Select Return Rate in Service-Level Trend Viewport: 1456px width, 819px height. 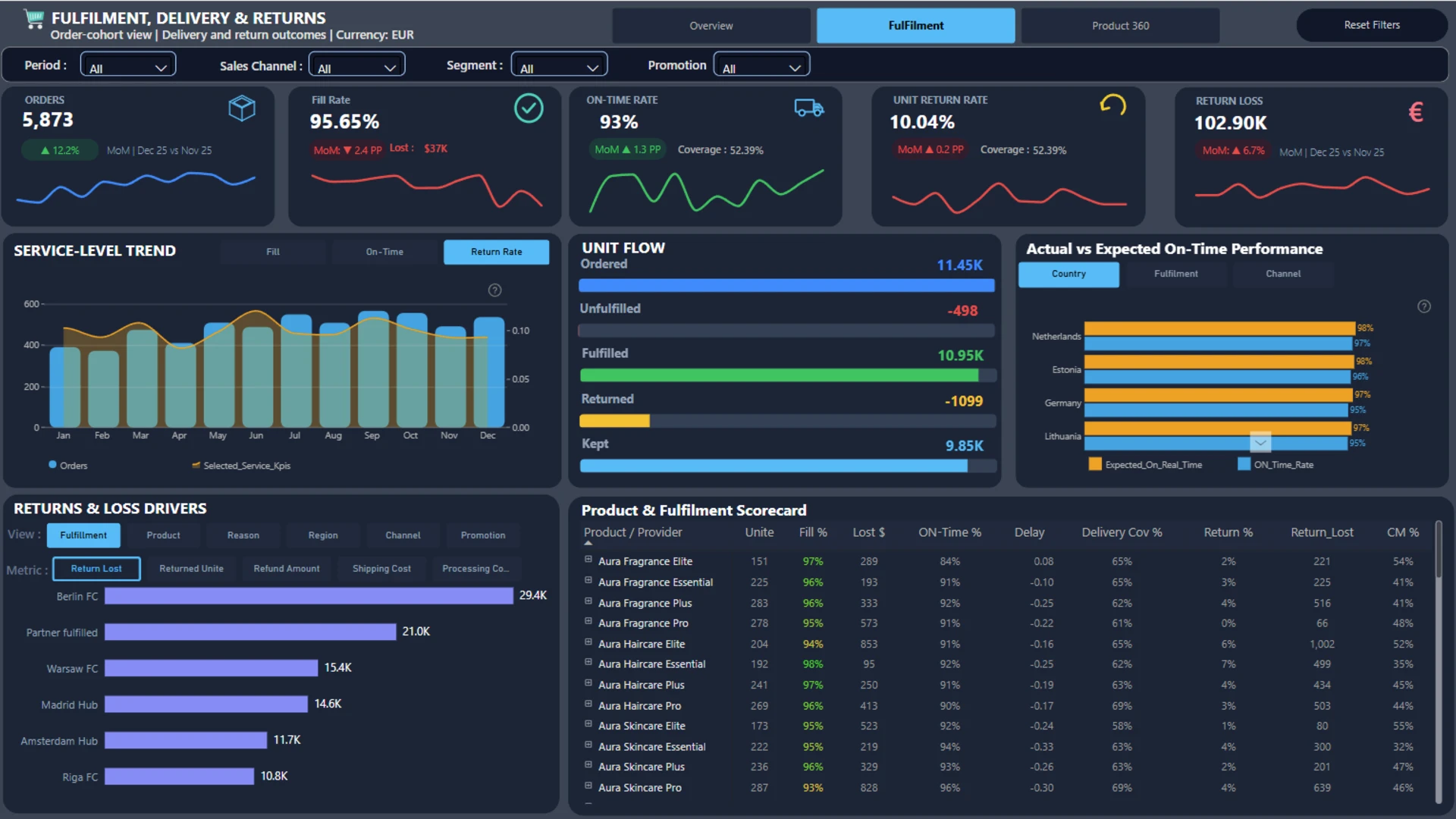click(496, 252)
